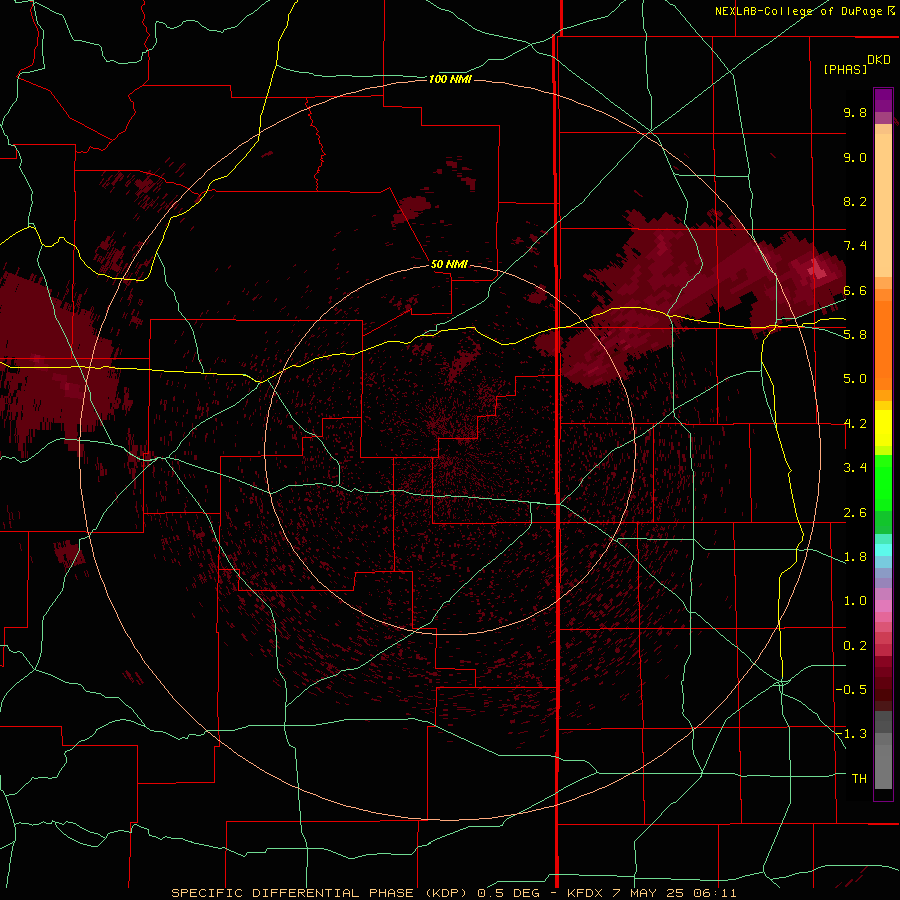
Task: Click the 7.4 scale value
Action: tap(855, 246)
